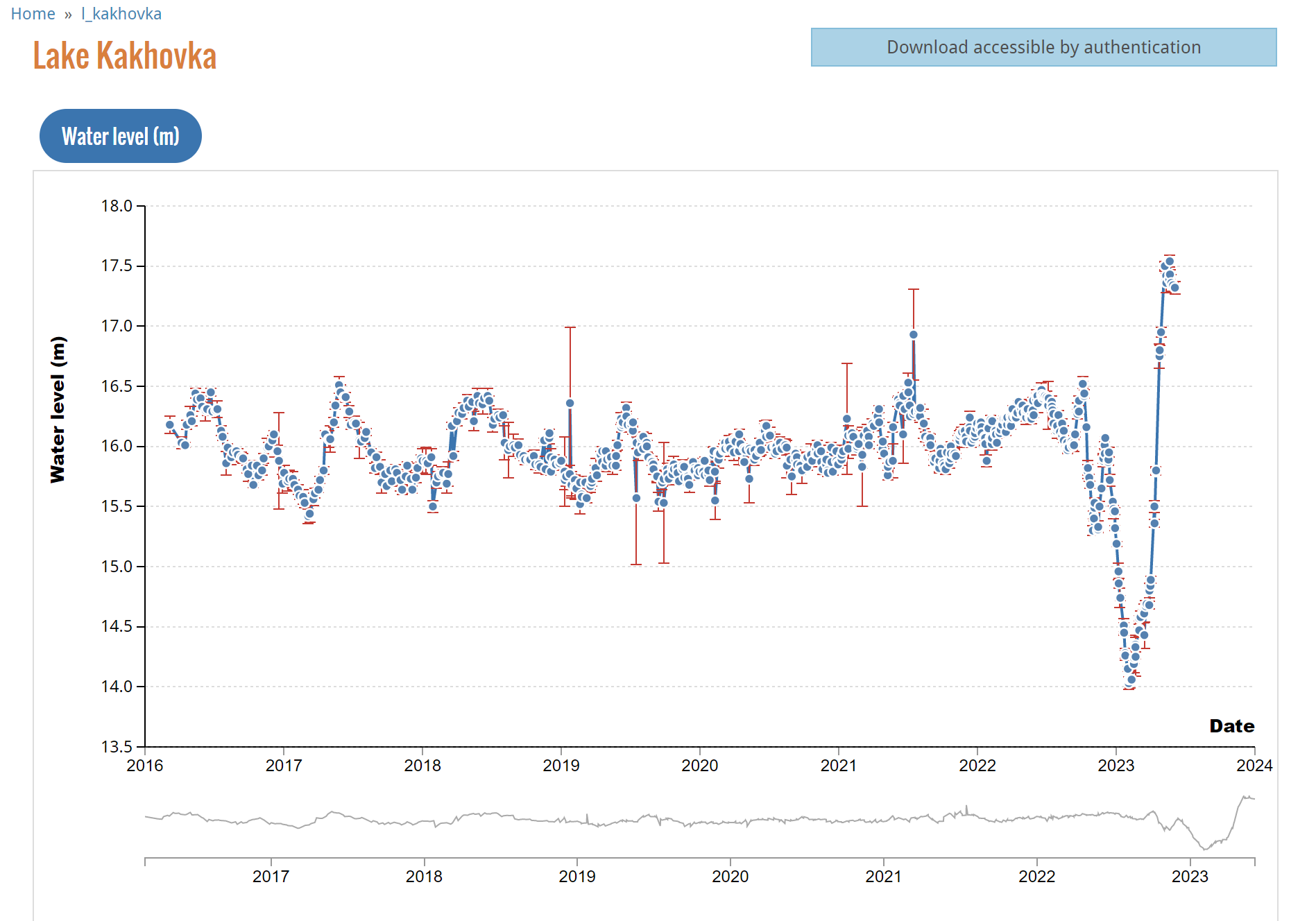The height and width of the screenshot is (921, 1316).
Task: Click the 2016 tick label on main x-axis
Action: pyautogui.click(x=145, y=766)
